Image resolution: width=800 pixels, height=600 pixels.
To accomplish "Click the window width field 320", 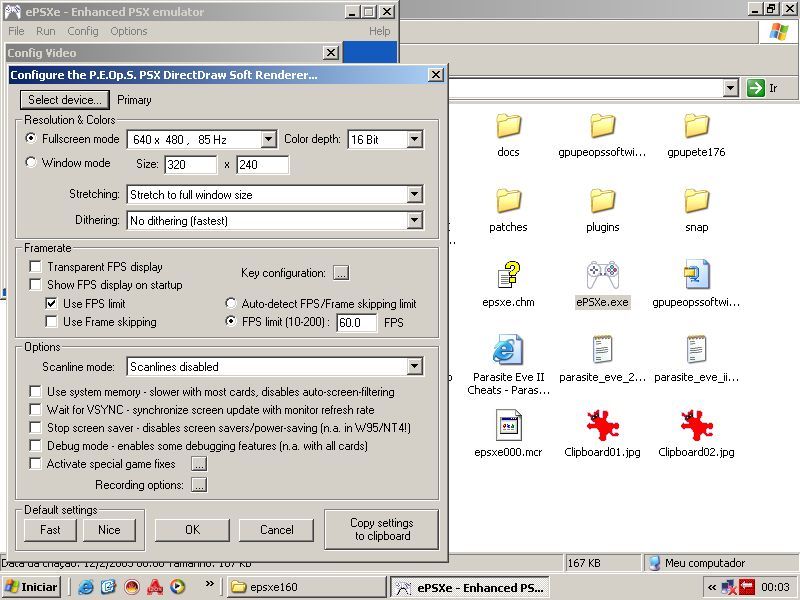I will (191, 164).
